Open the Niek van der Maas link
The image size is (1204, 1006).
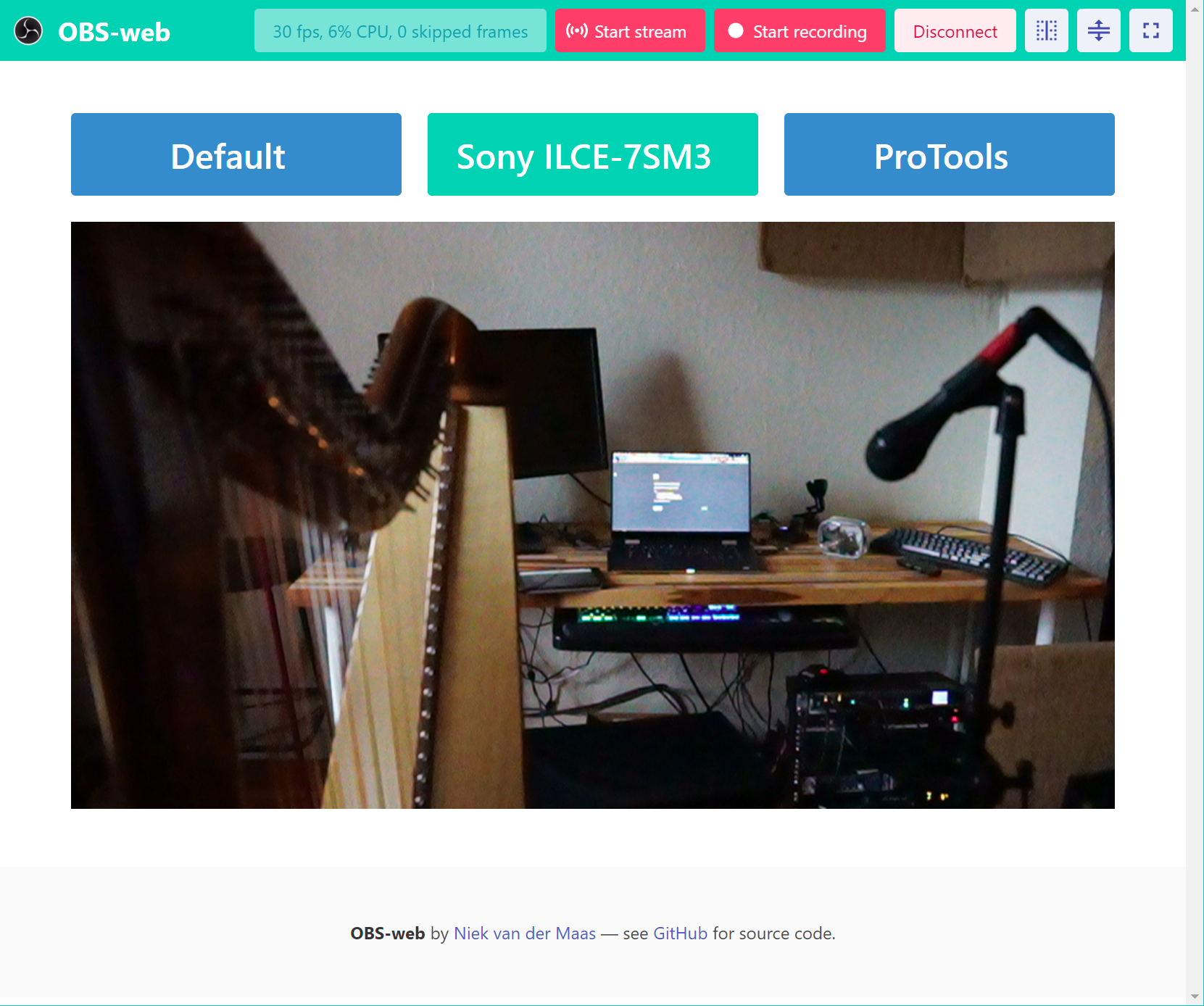coord(524,934)
